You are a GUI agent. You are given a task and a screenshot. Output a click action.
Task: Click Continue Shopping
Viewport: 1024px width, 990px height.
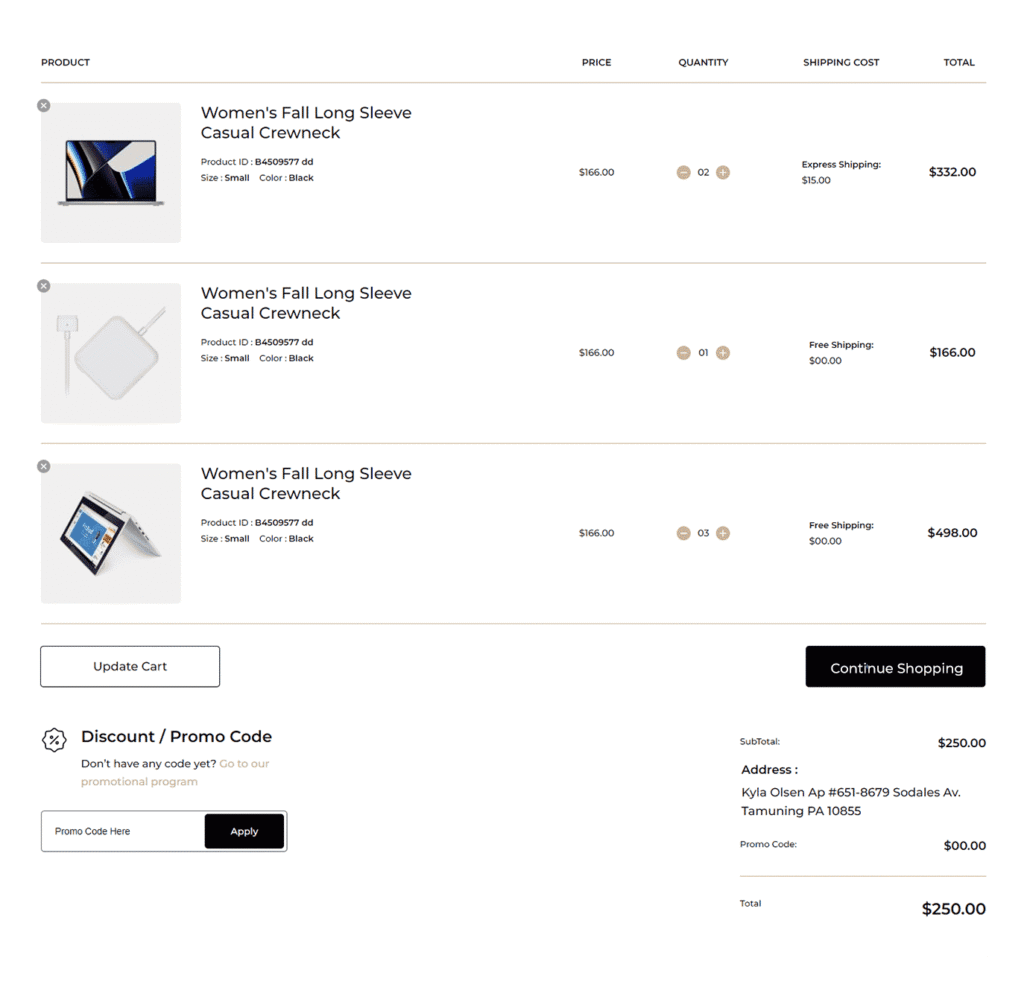pos(895,667)
